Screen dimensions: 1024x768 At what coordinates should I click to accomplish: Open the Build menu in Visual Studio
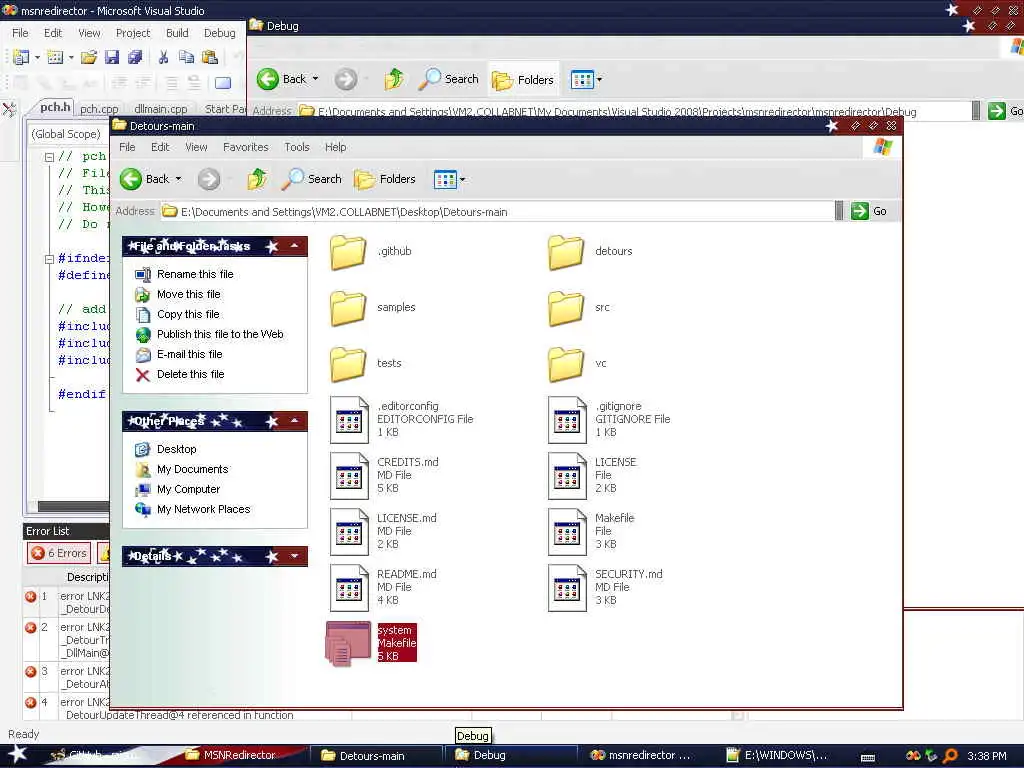(x=177, y=33)
